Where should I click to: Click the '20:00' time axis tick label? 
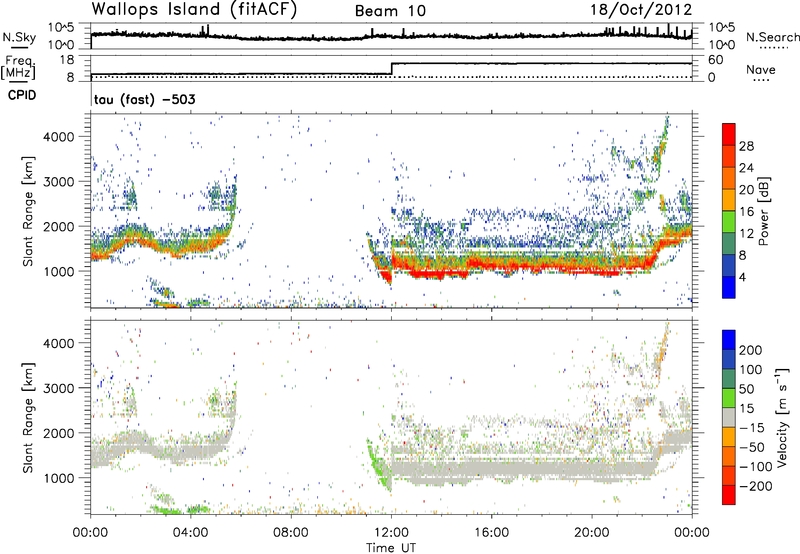coord(591,533)
